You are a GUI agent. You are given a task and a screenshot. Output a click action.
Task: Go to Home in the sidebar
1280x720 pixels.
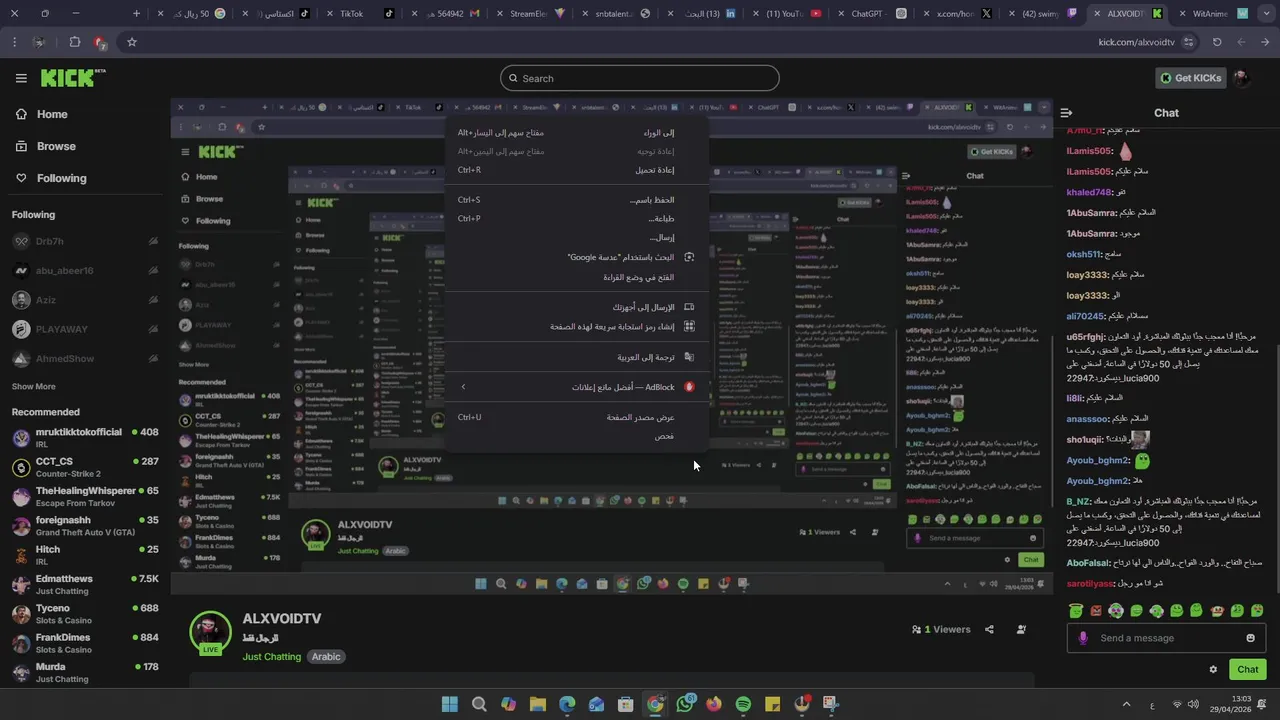(42, 114)
